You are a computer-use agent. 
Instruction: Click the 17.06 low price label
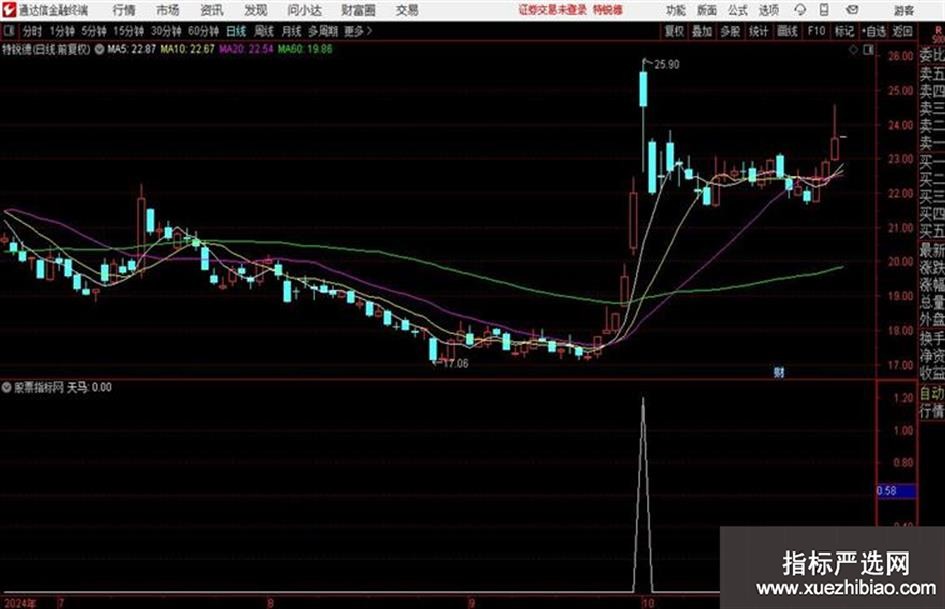(x=456, y=363)
